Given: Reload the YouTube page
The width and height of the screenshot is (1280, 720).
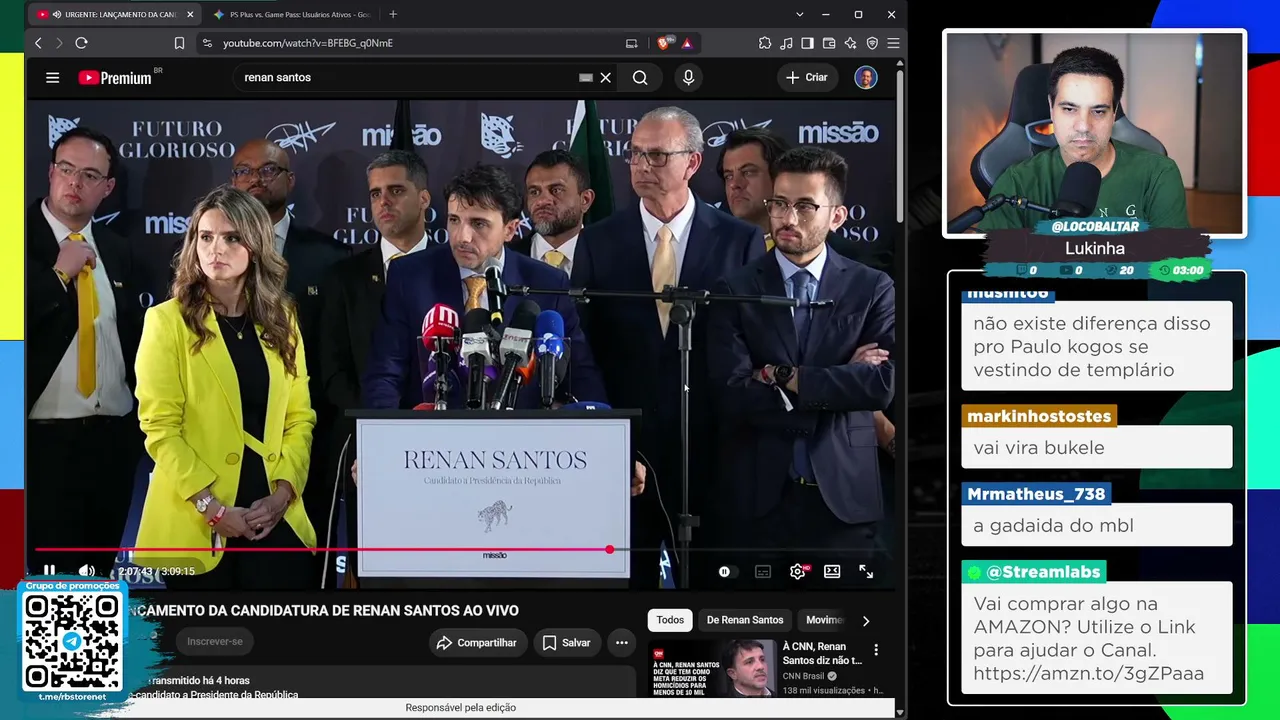Looking at the screenshot, I should click(x=81, y=43).
